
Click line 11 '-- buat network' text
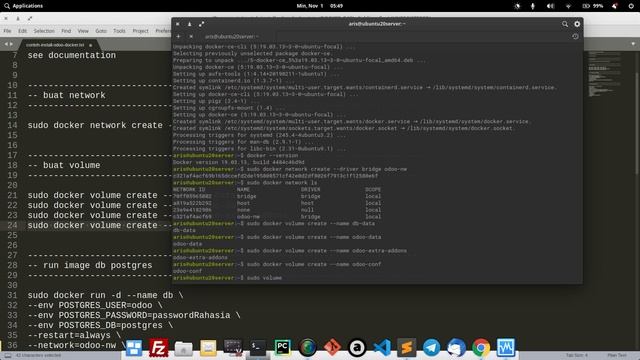(67, 95)
